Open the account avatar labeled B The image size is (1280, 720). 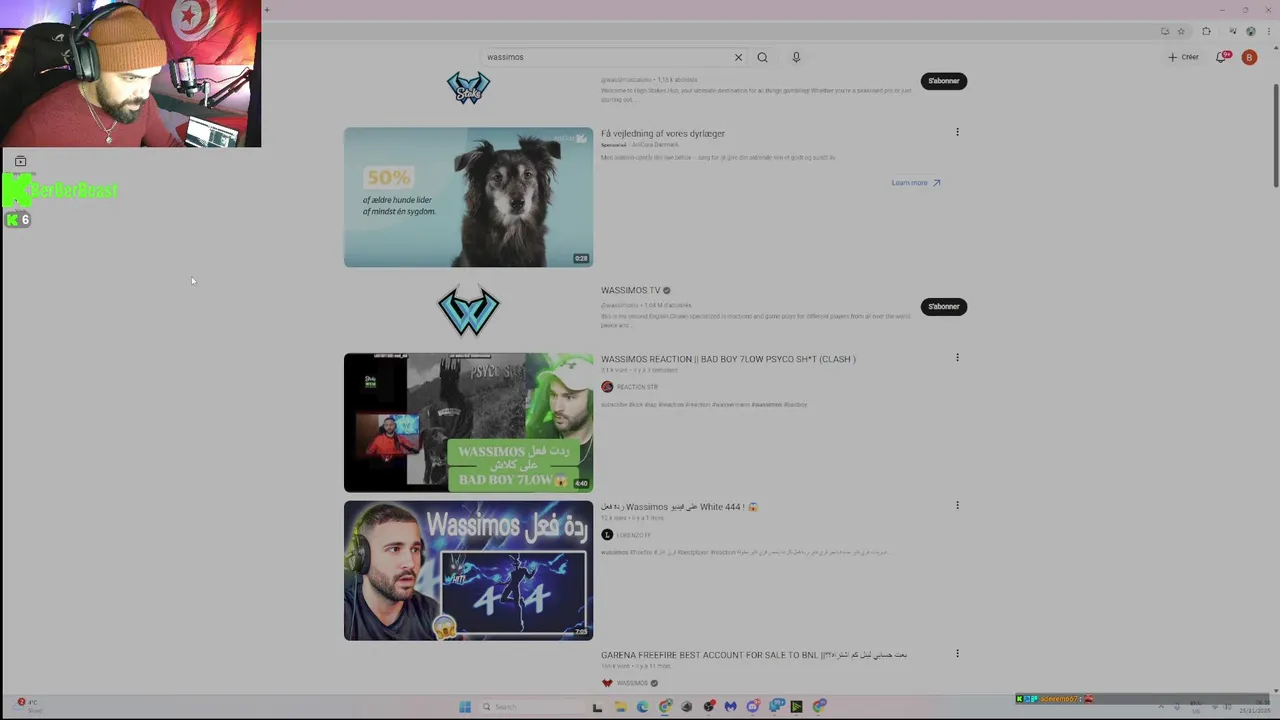(1249, 57)
